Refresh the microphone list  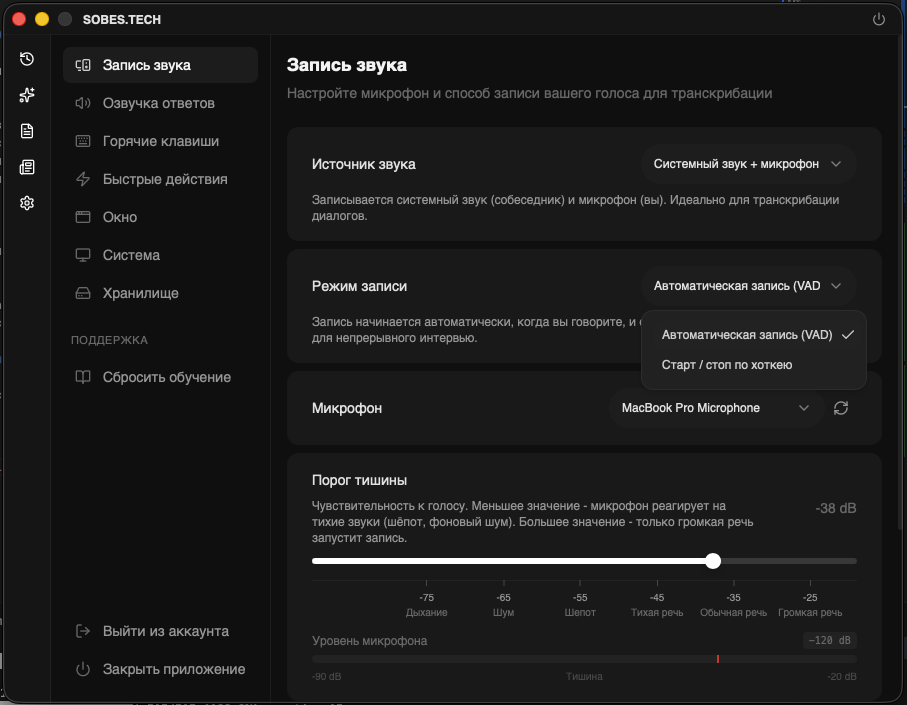(x=840, y=408)
